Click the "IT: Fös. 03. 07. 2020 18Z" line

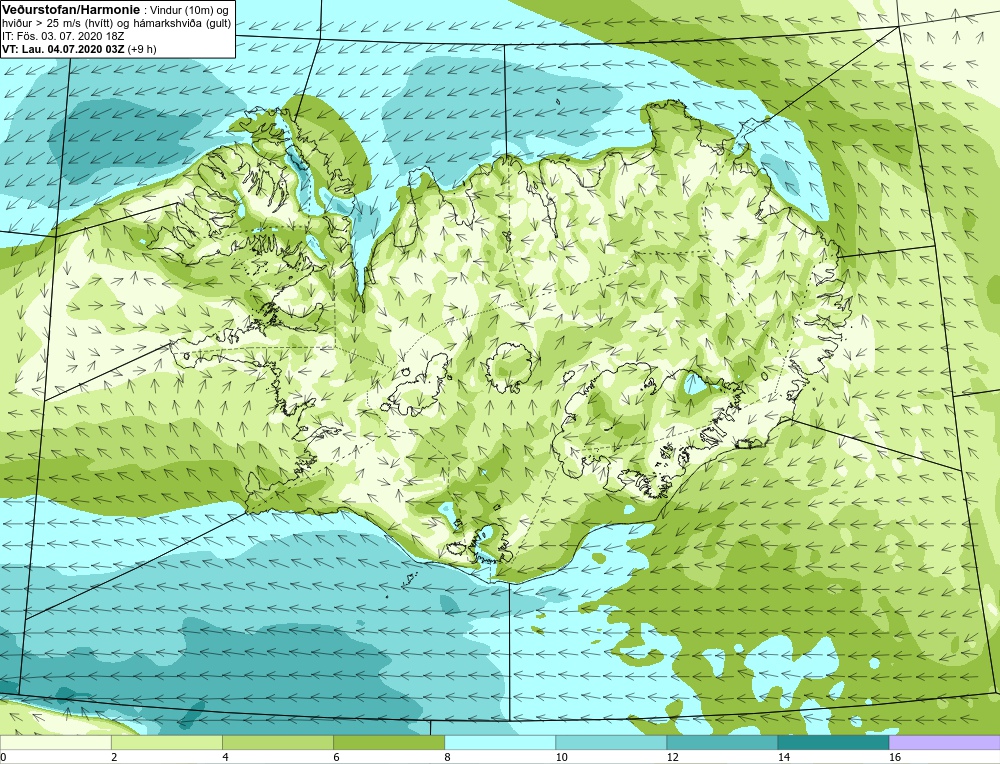(62, 36)
